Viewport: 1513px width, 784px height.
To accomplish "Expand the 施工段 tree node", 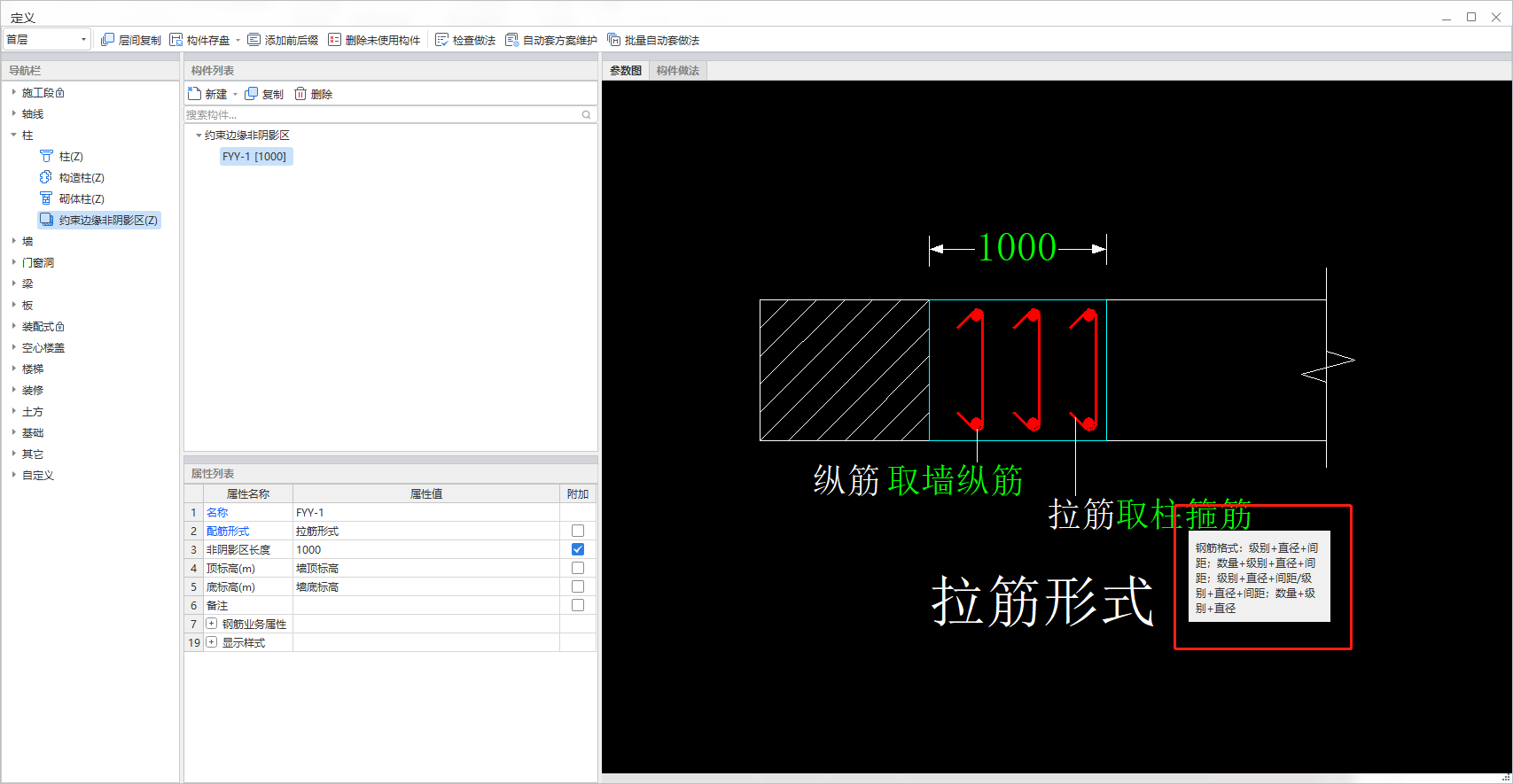I will click(x=13, y=92).
